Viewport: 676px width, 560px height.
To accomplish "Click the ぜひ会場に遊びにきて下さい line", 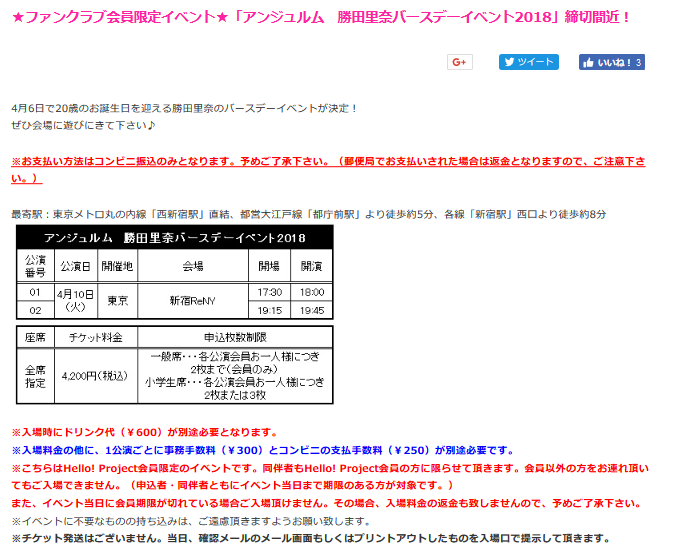I will (x=83, y=125).
